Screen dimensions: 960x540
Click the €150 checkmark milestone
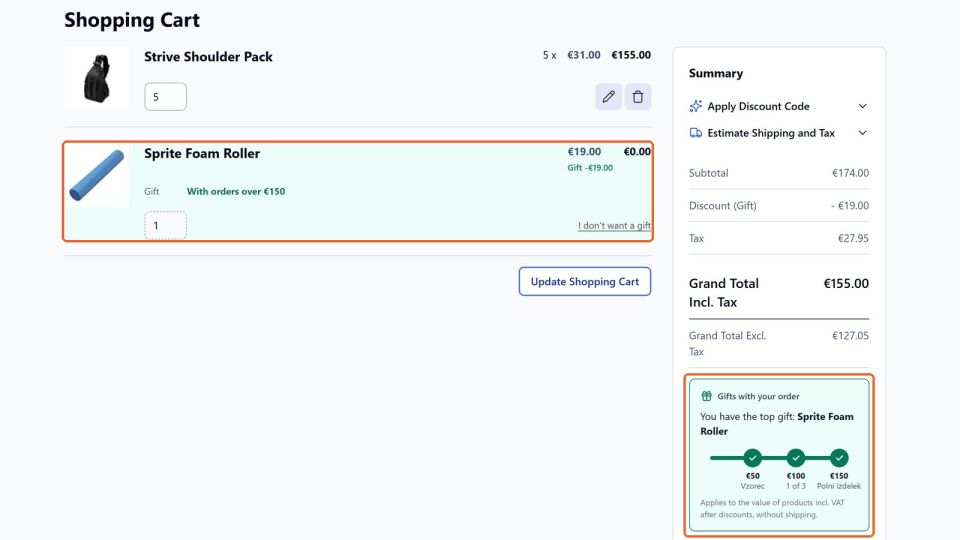[839, 458]
